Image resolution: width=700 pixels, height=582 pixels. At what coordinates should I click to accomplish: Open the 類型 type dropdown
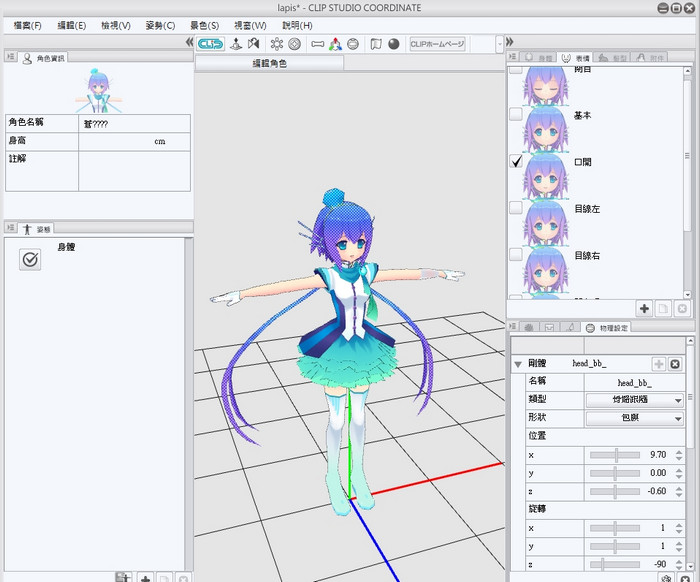pyautogui.click(x=635, y=400)
